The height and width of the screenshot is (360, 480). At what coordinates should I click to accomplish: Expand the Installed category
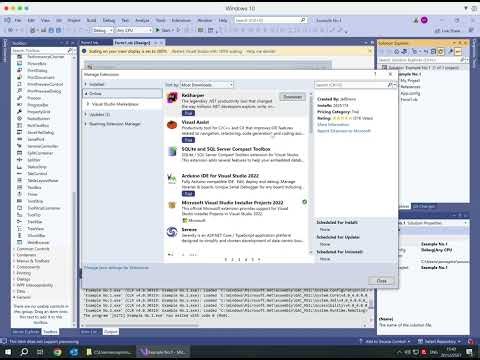click(86, 84)
